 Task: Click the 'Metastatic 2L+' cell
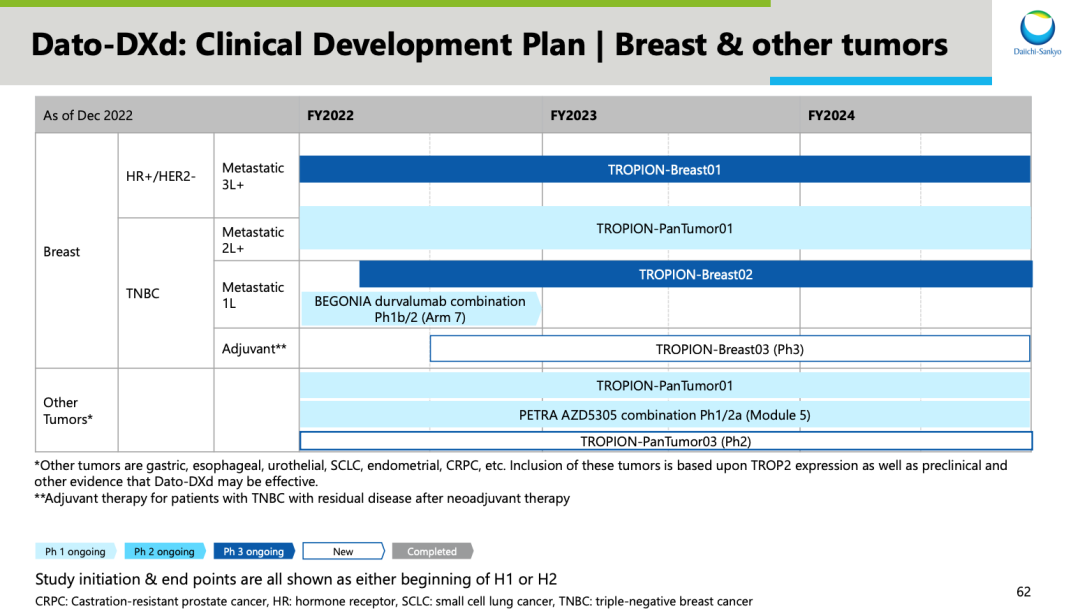click(256, 240)
